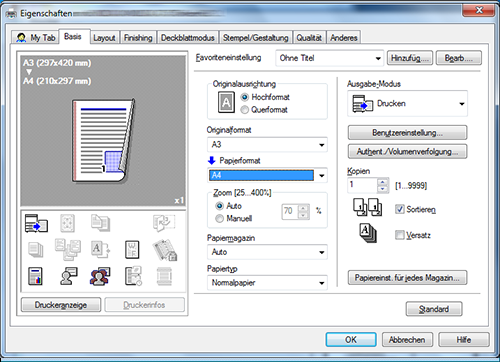Screen dimensions: 500x362
Task: Open the Stempel/Gestaltung tab
Action: pos(256,38)
